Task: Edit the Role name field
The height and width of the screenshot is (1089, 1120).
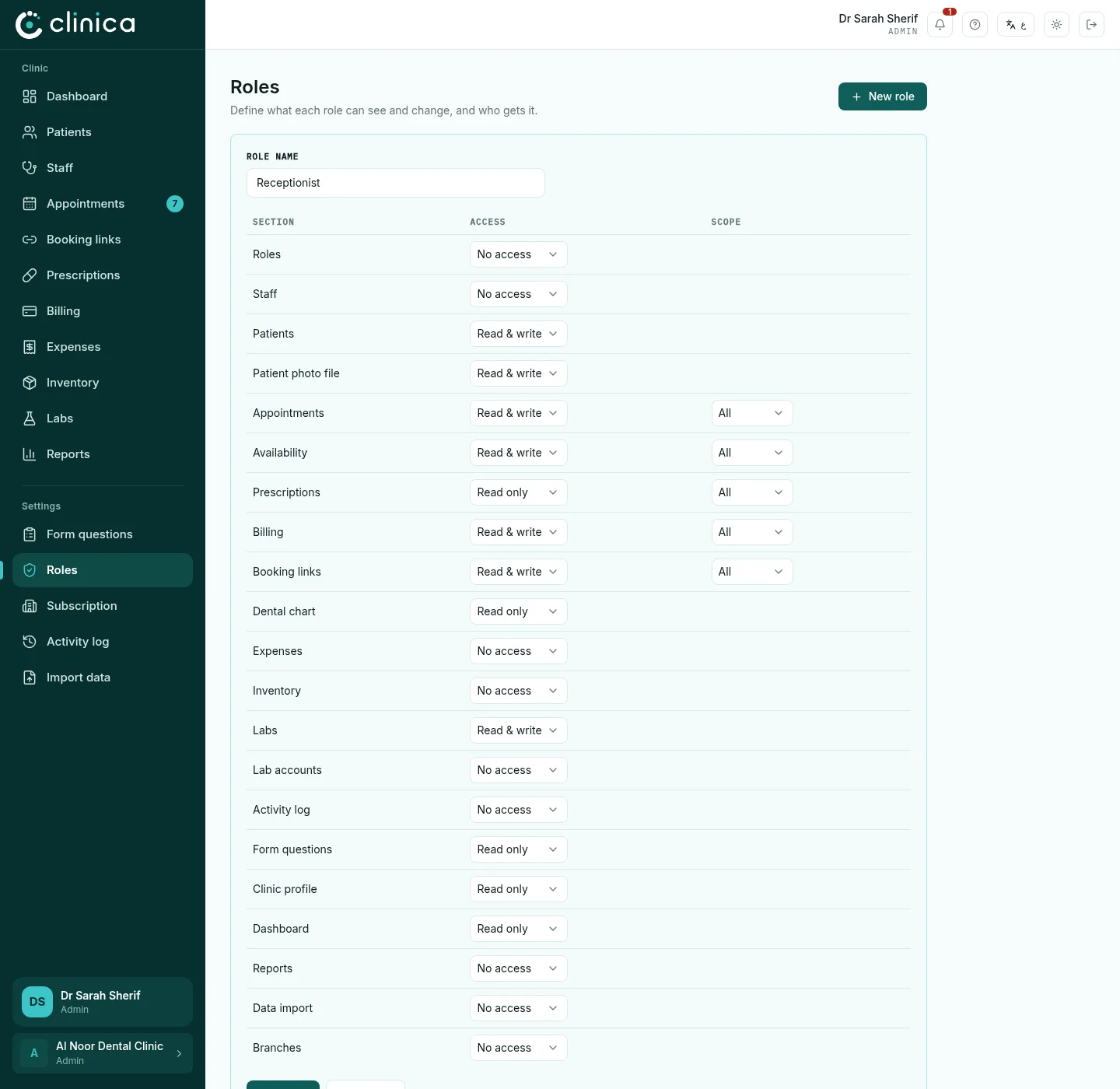Action: coord(396,183)
